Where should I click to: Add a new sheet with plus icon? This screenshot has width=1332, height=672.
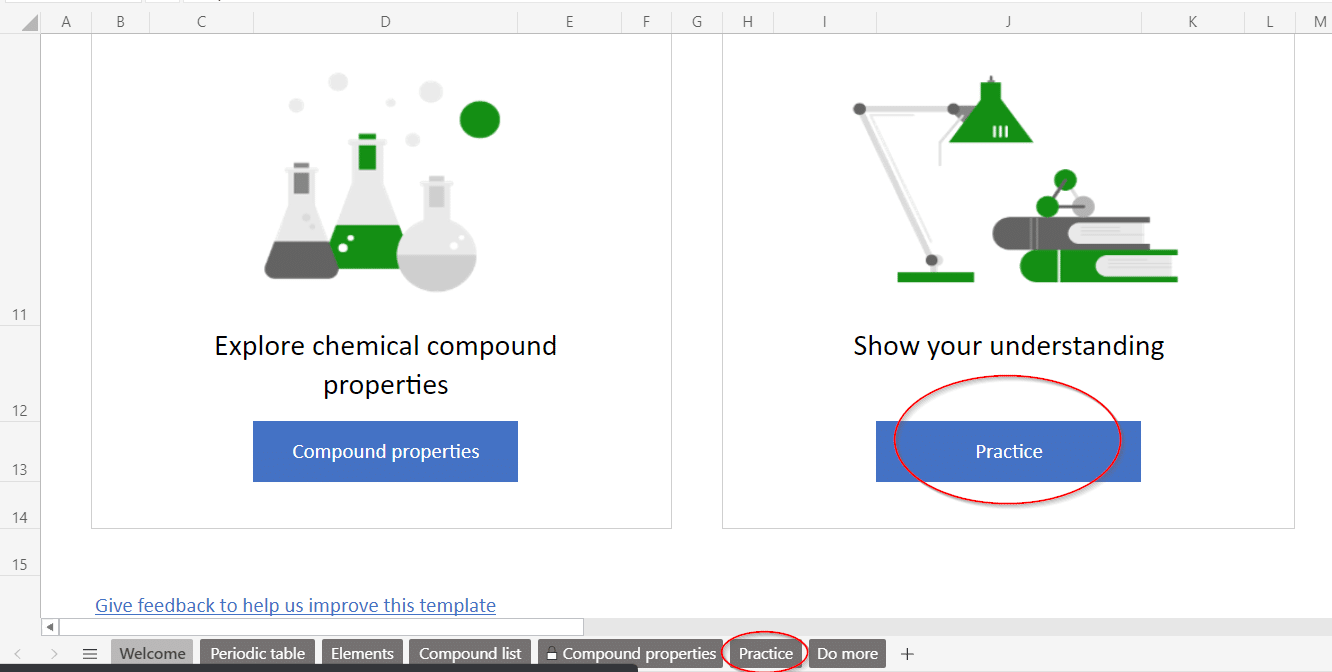pyautogui.click(x=907, y=654)
